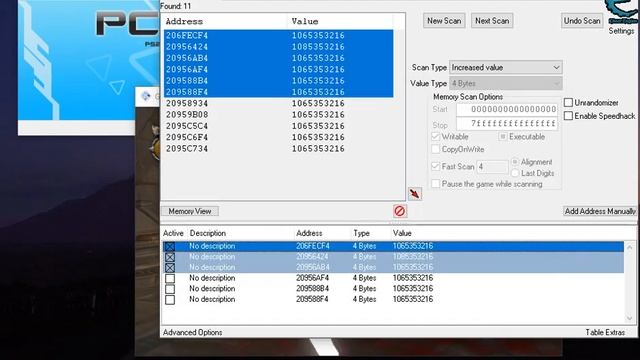Freeze address 209588B4 active checkbox
Image resolution: width=640 pixels, height=360 pixels.
coord(170,289)
